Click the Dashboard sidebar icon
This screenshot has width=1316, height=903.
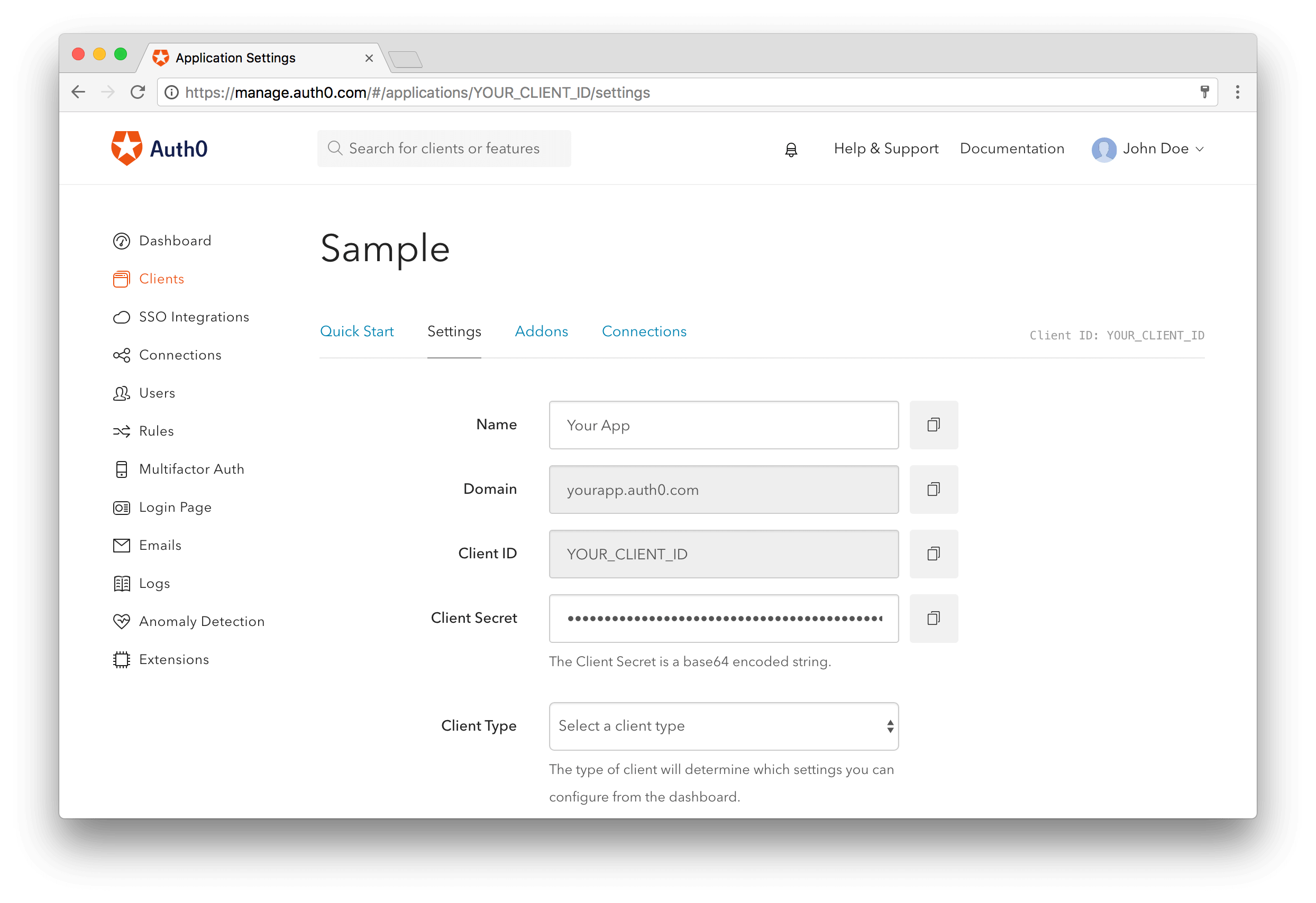[x=121, y=240]
